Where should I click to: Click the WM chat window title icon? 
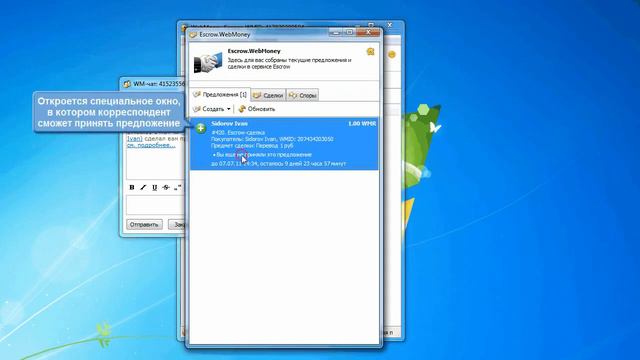(127, 84)
